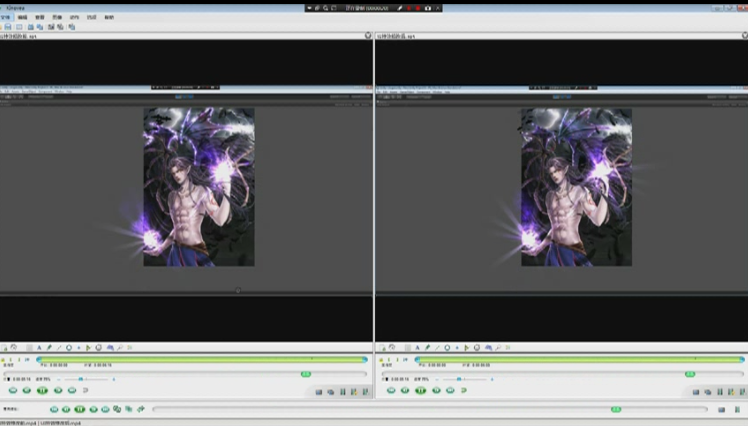Switch to two capture screens layout
Image resolution: width=748 pixels, height=426 pixels.
(x=60, y=27)
